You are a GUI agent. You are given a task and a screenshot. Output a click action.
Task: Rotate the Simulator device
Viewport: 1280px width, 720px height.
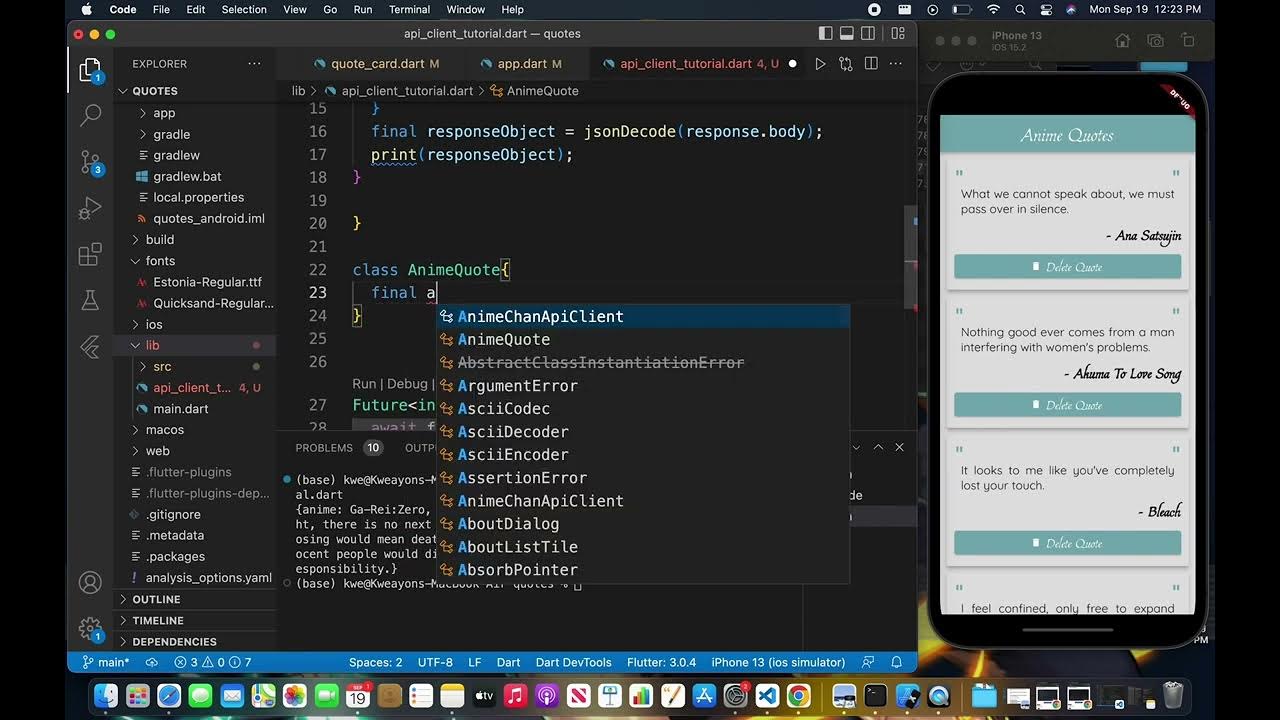click(x=1188, y=41)
